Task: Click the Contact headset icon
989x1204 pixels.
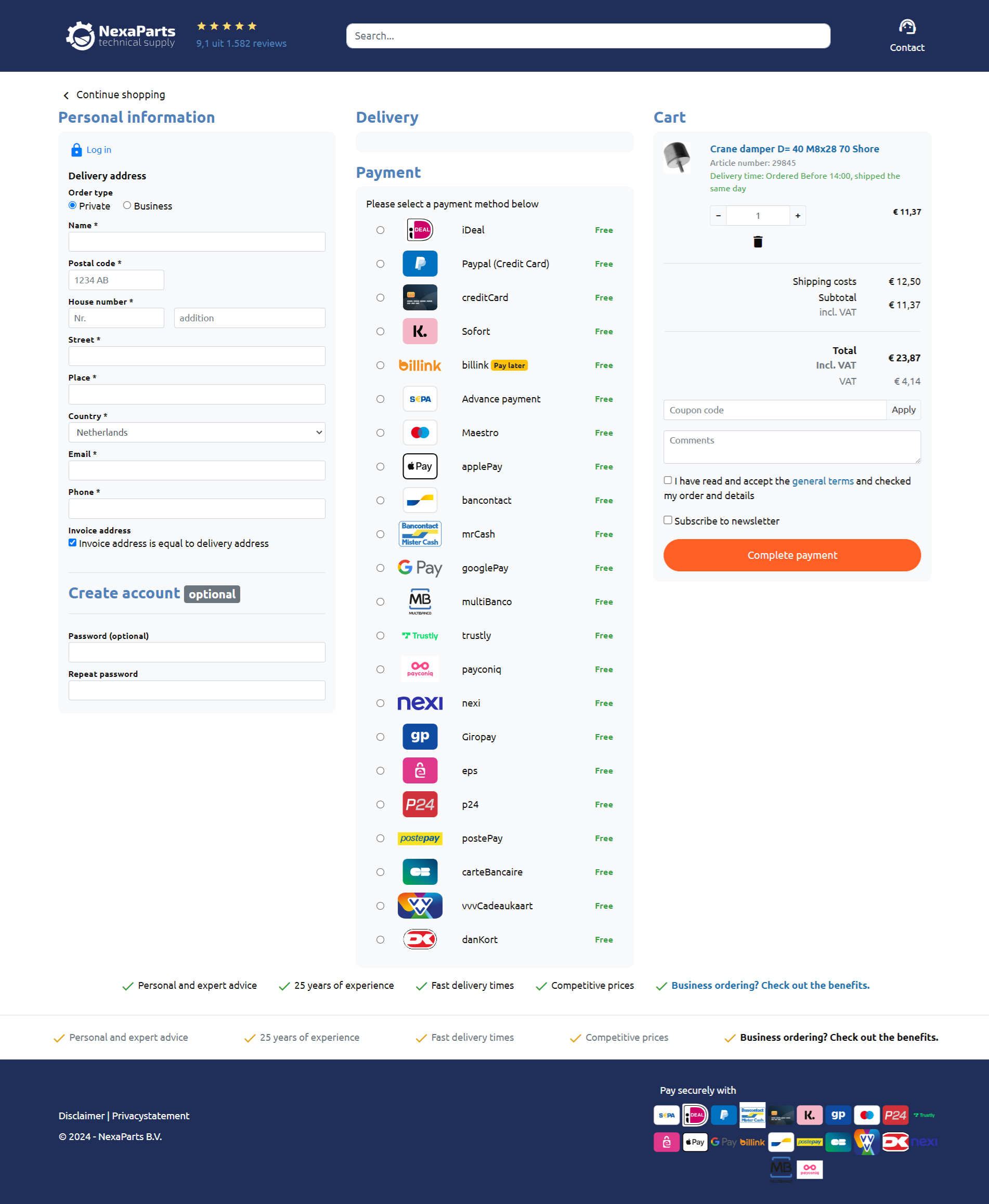Action: (906, 27)
